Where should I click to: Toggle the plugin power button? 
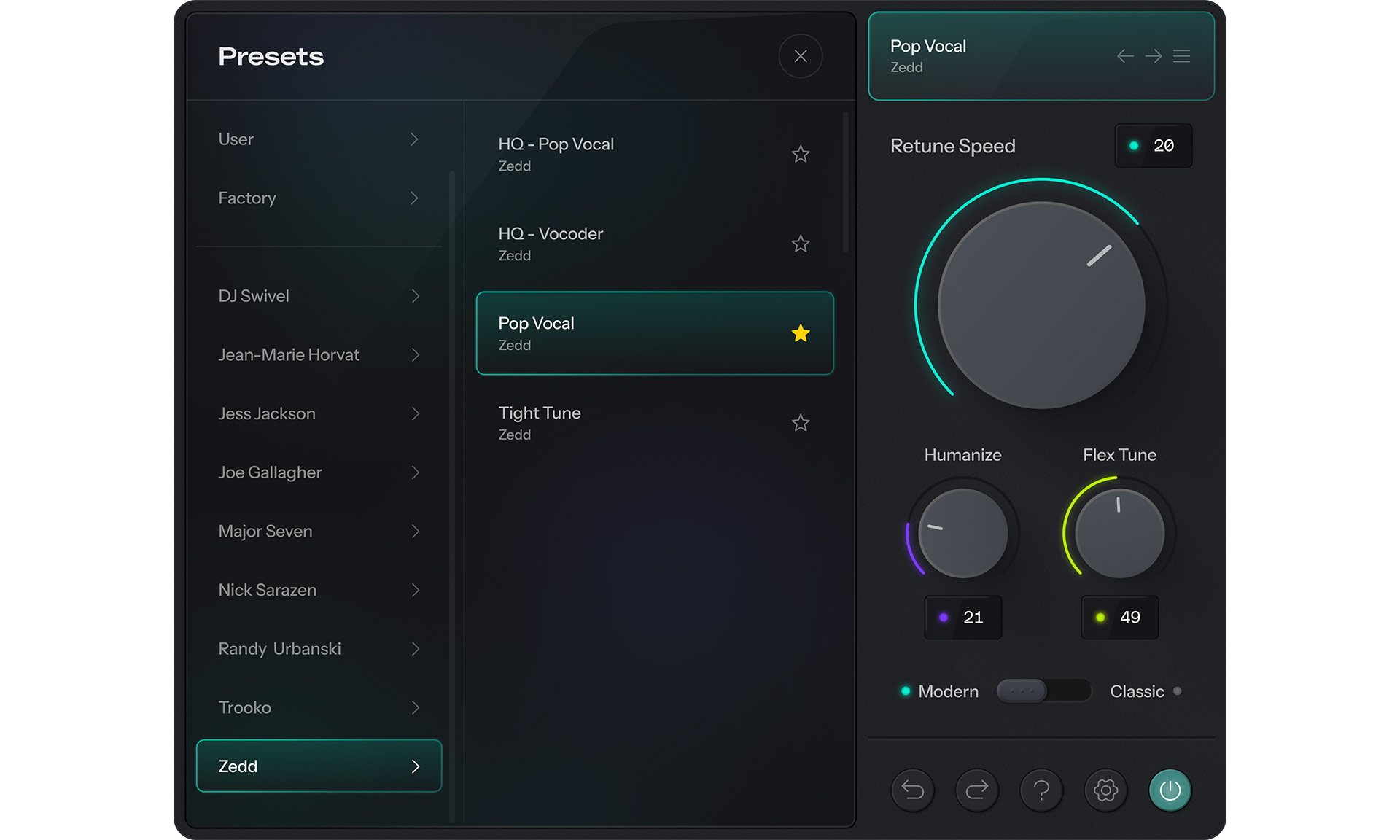click(1170, 790)
